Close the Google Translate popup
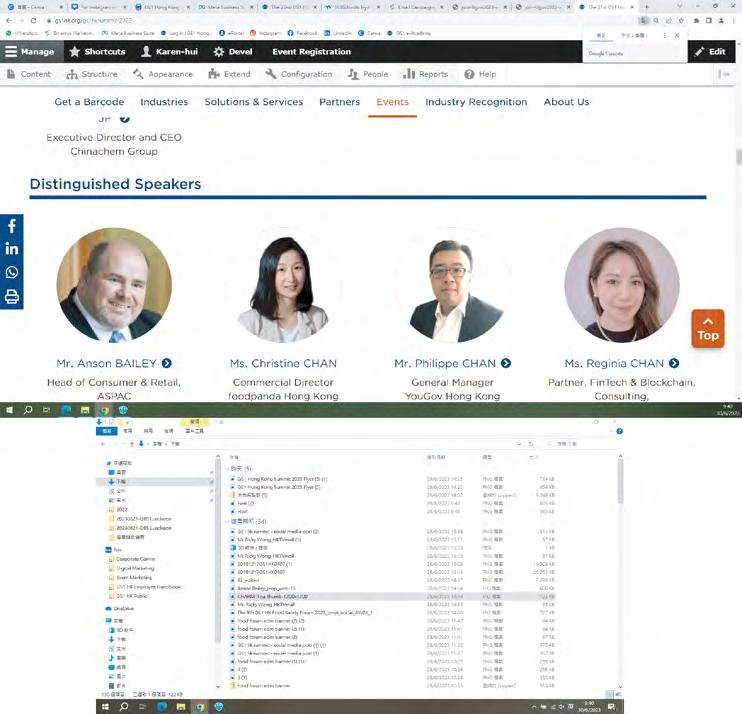Image resolution: width=742 pixels, height=714 pixels. click(677, 35)
